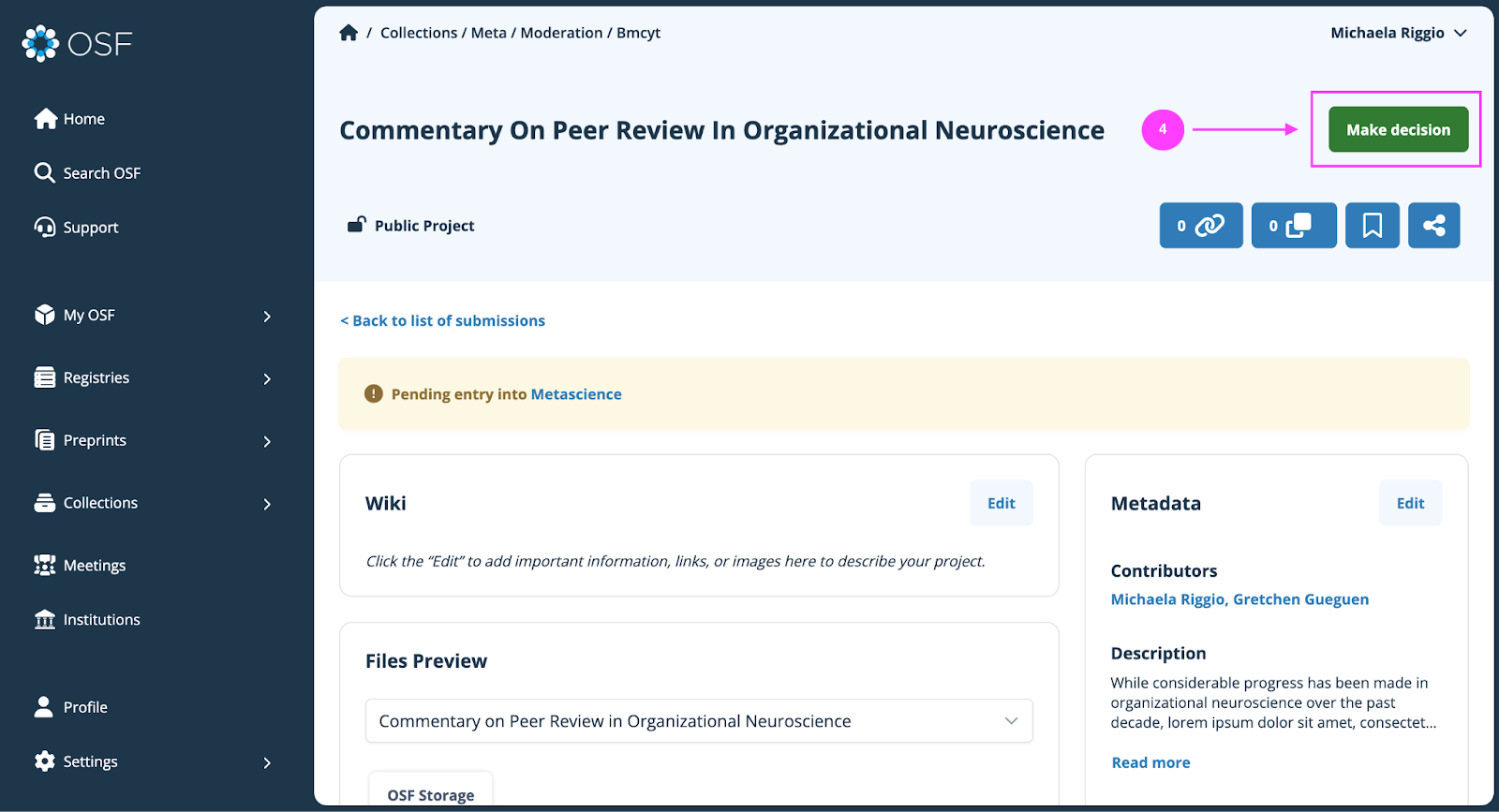Open Institutions in the sidebar
This screenshot has width=1499, height=812.
pos(87,620)
